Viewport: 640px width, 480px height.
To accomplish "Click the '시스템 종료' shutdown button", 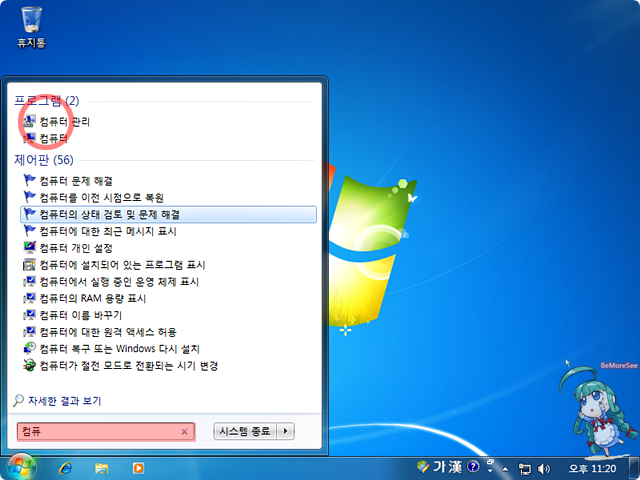I will 245,431.
